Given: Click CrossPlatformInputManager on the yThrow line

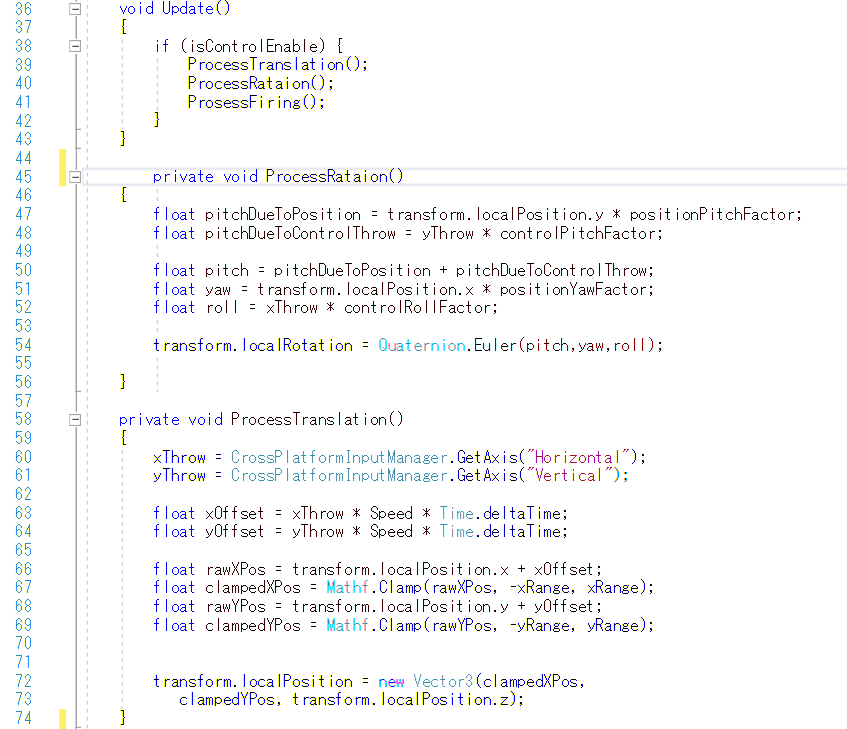Looking at the screenshot, I should point(339,476).
